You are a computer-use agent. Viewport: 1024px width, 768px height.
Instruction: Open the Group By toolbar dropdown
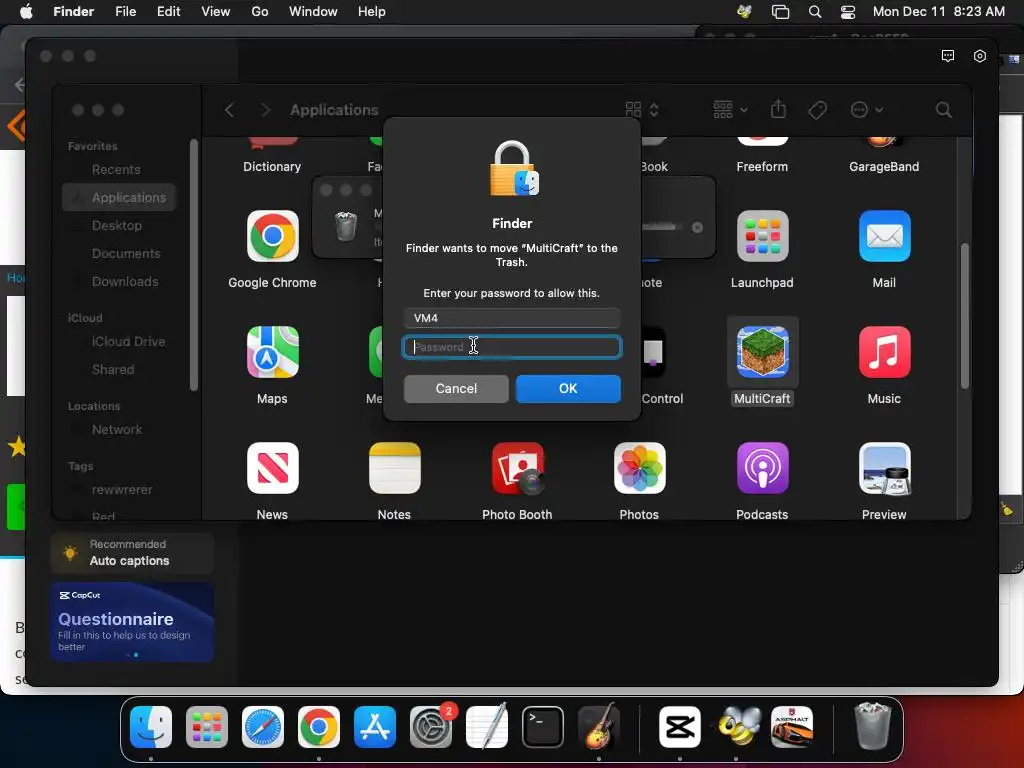(730, 110)
